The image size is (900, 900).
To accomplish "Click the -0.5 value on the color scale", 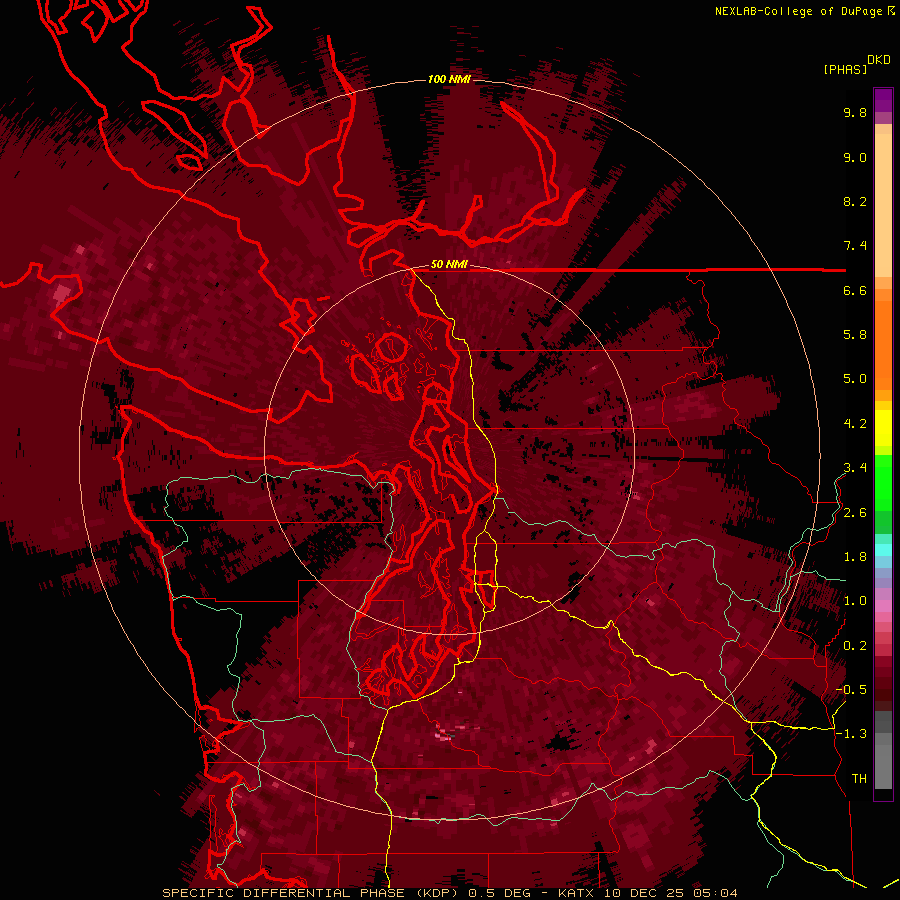I will pyautogui.click(x=852, y=690).
